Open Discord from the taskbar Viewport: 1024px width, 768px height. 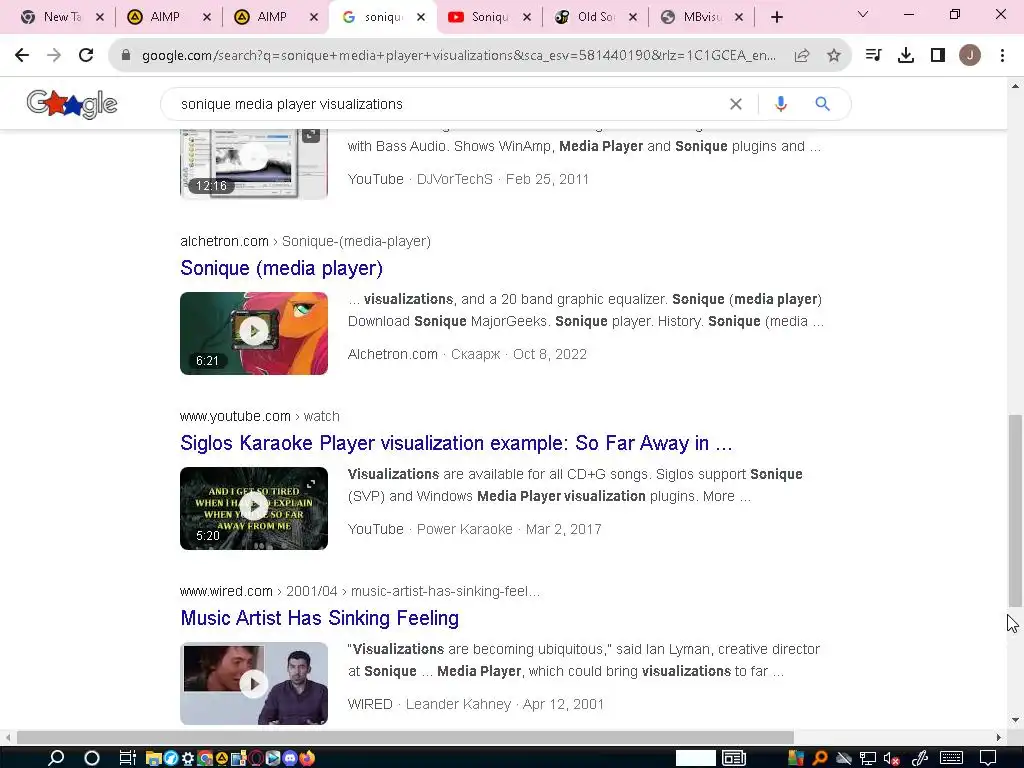(290, 758)
